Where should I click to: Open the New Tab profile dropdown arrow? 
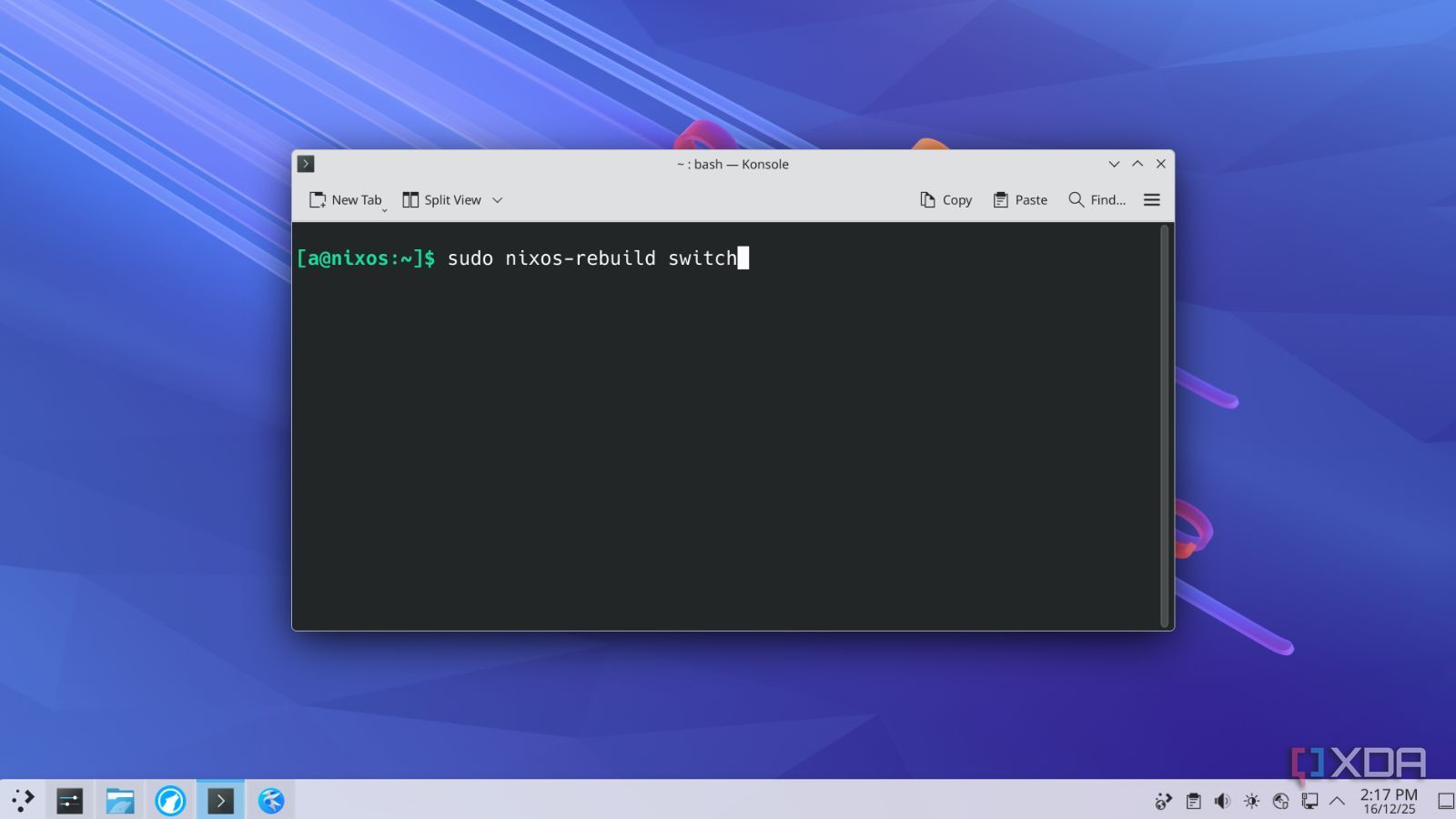click(384, 210)
